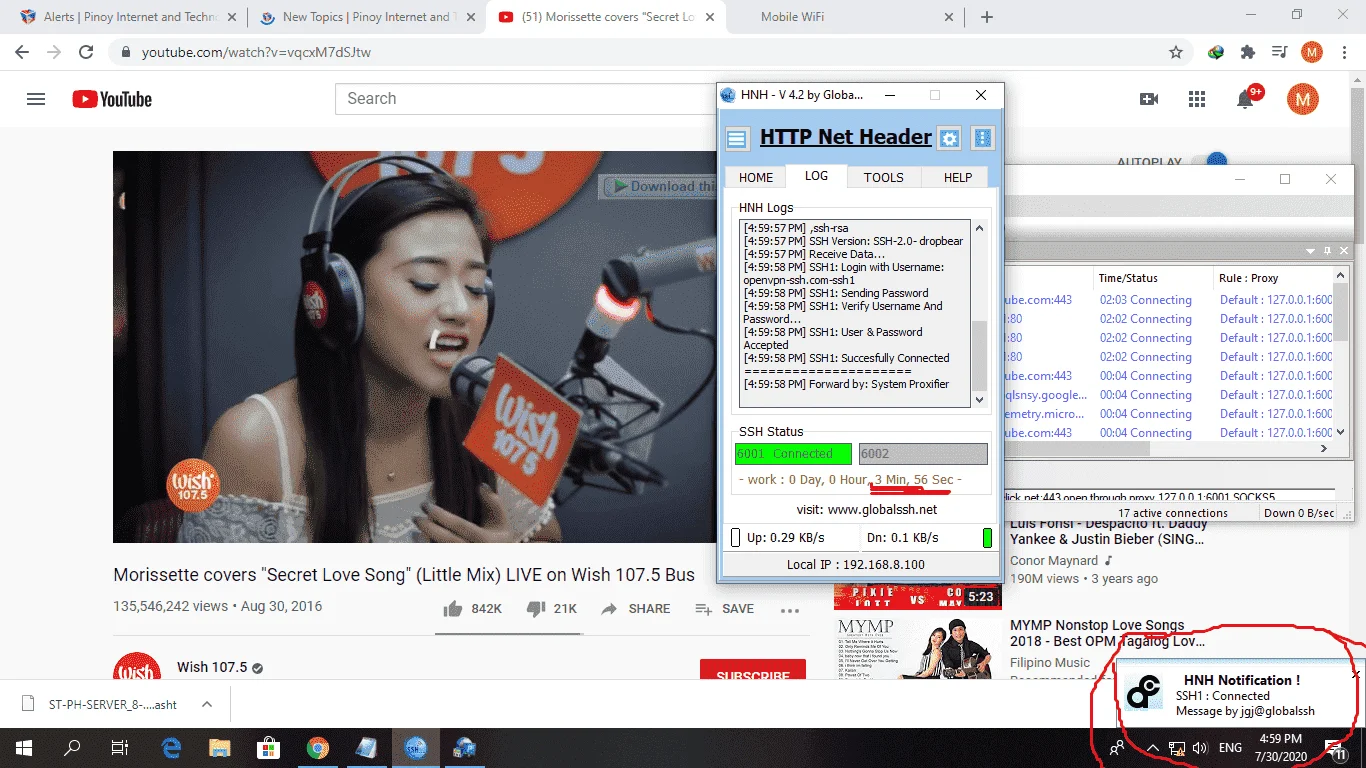
Task: Go to YouTube home via logo
Action: point(112,99)
